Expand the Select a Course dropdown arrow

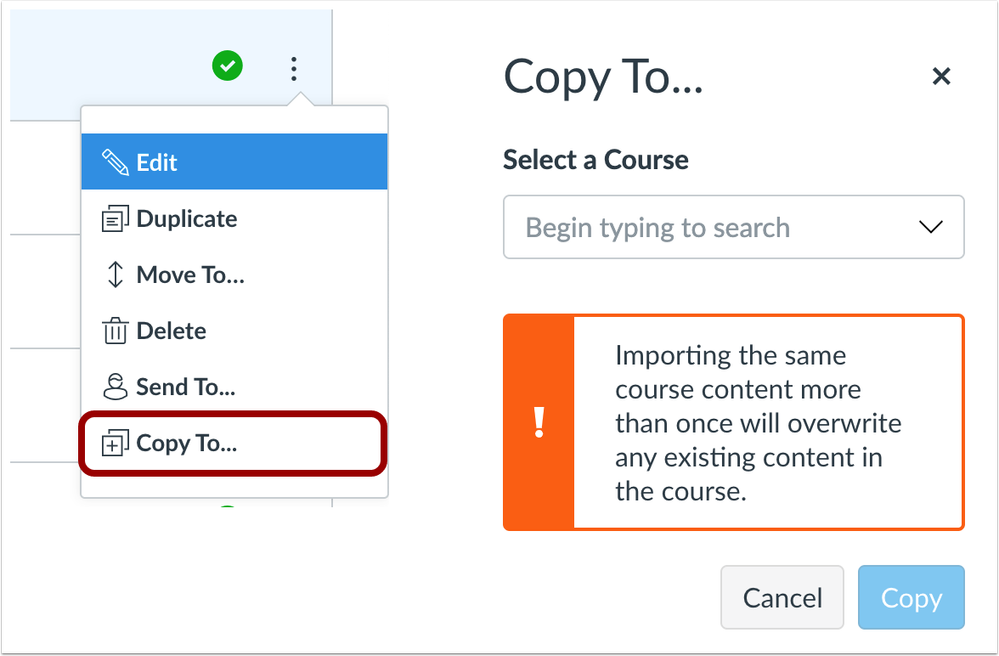click(x=931, y=227)
